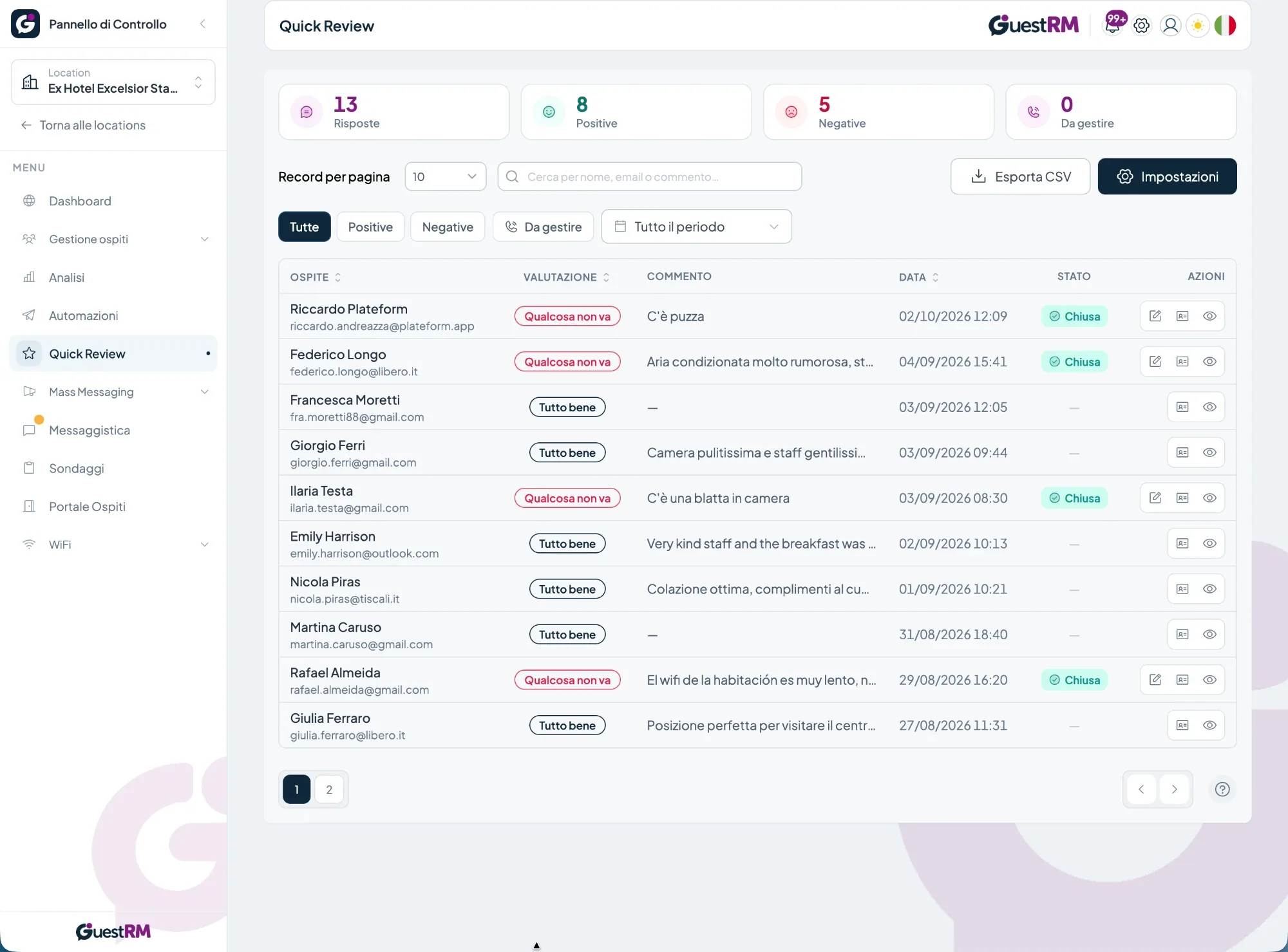Screen dimensions: 1288x952
Task: Edit Riccardo Plateform review
Action: pos(1155,316)
